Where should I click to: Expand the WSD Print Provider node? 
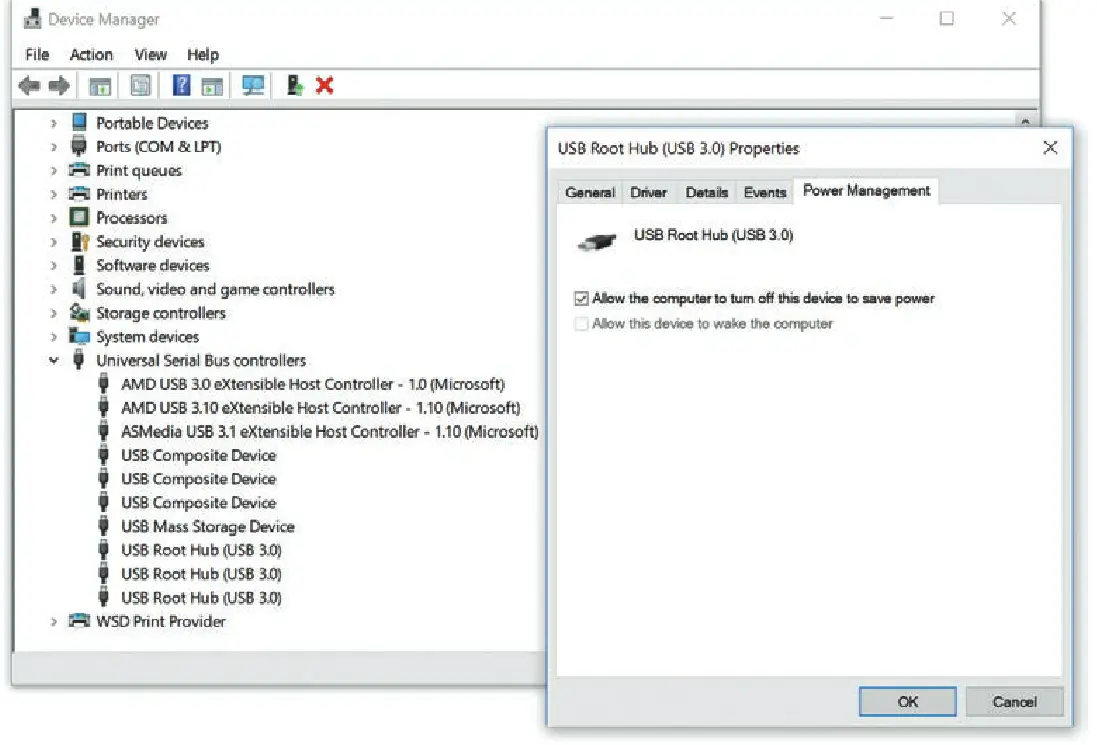click(x=54, y=622)
